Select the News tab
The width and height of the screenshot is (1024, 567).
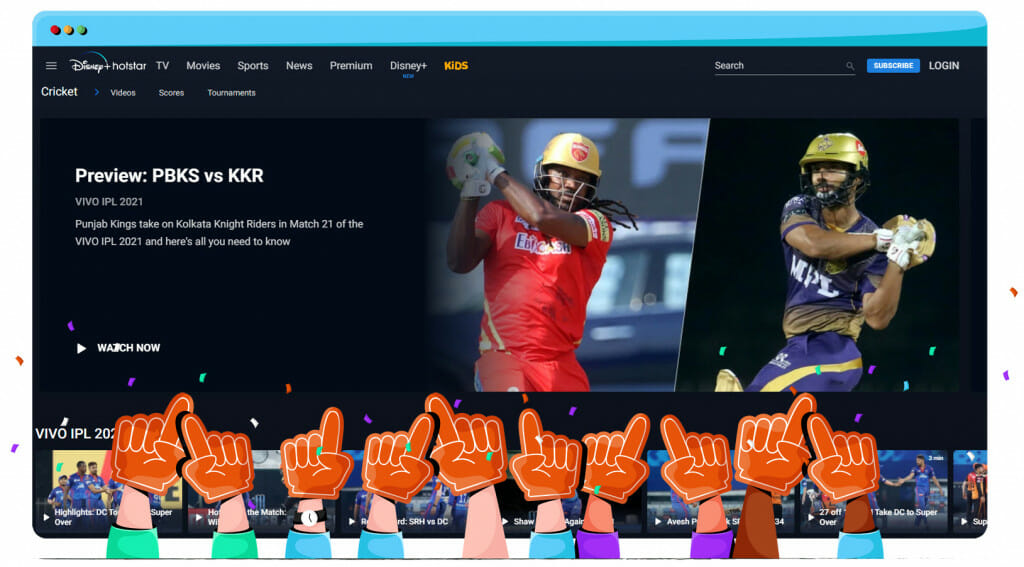[x=299, y=65]
